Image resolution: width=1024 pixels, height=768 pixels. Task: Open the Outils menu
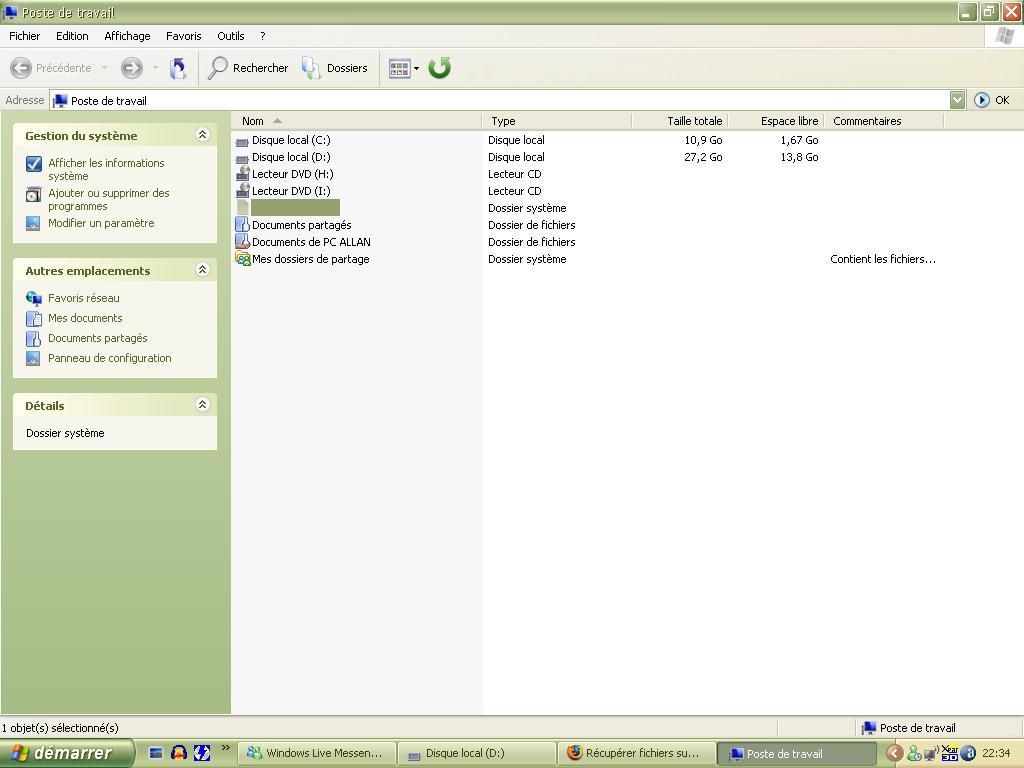[x=231, y=36]
